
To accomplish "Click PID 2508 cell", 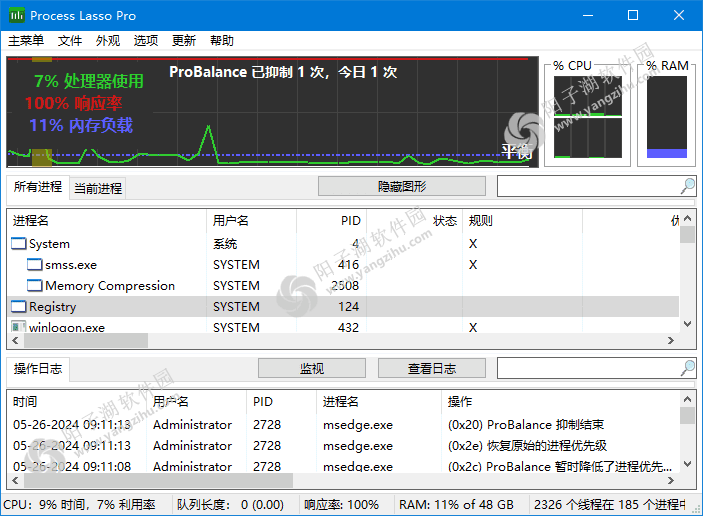I will coord(345,286).
